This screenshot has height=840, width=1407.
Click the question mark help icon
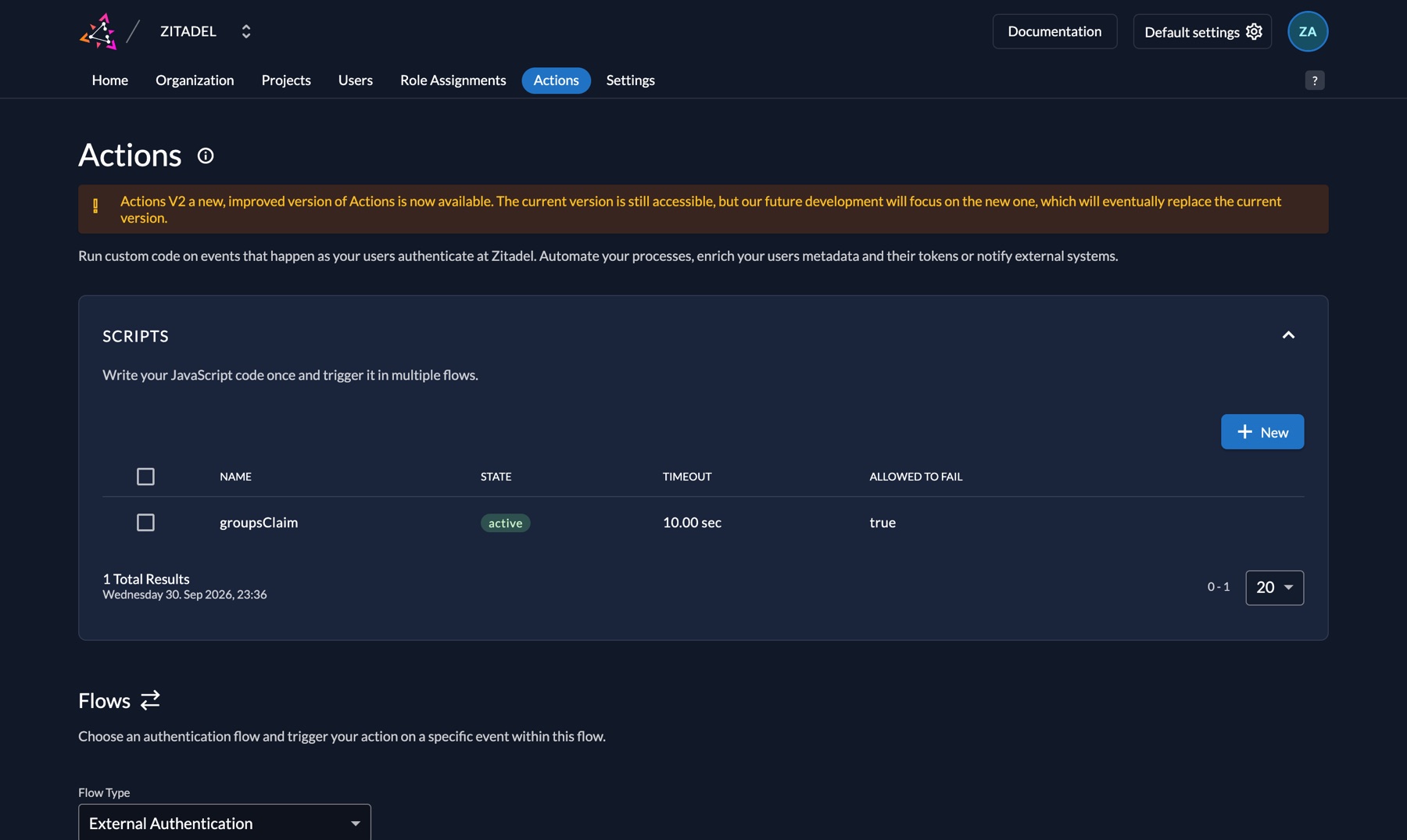1315,80
